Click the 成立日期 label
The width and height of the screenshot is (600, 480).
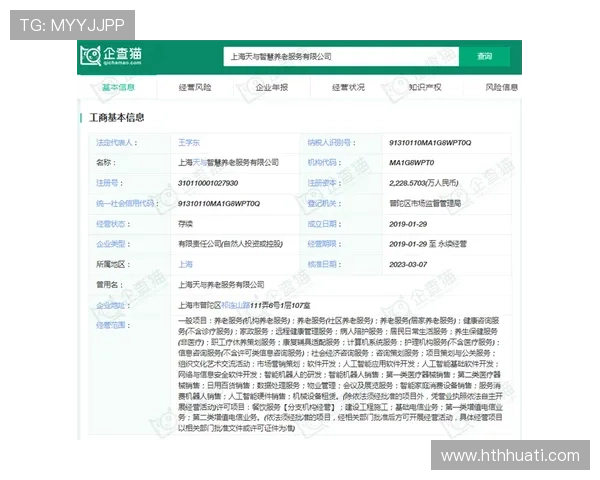point(324,224)
